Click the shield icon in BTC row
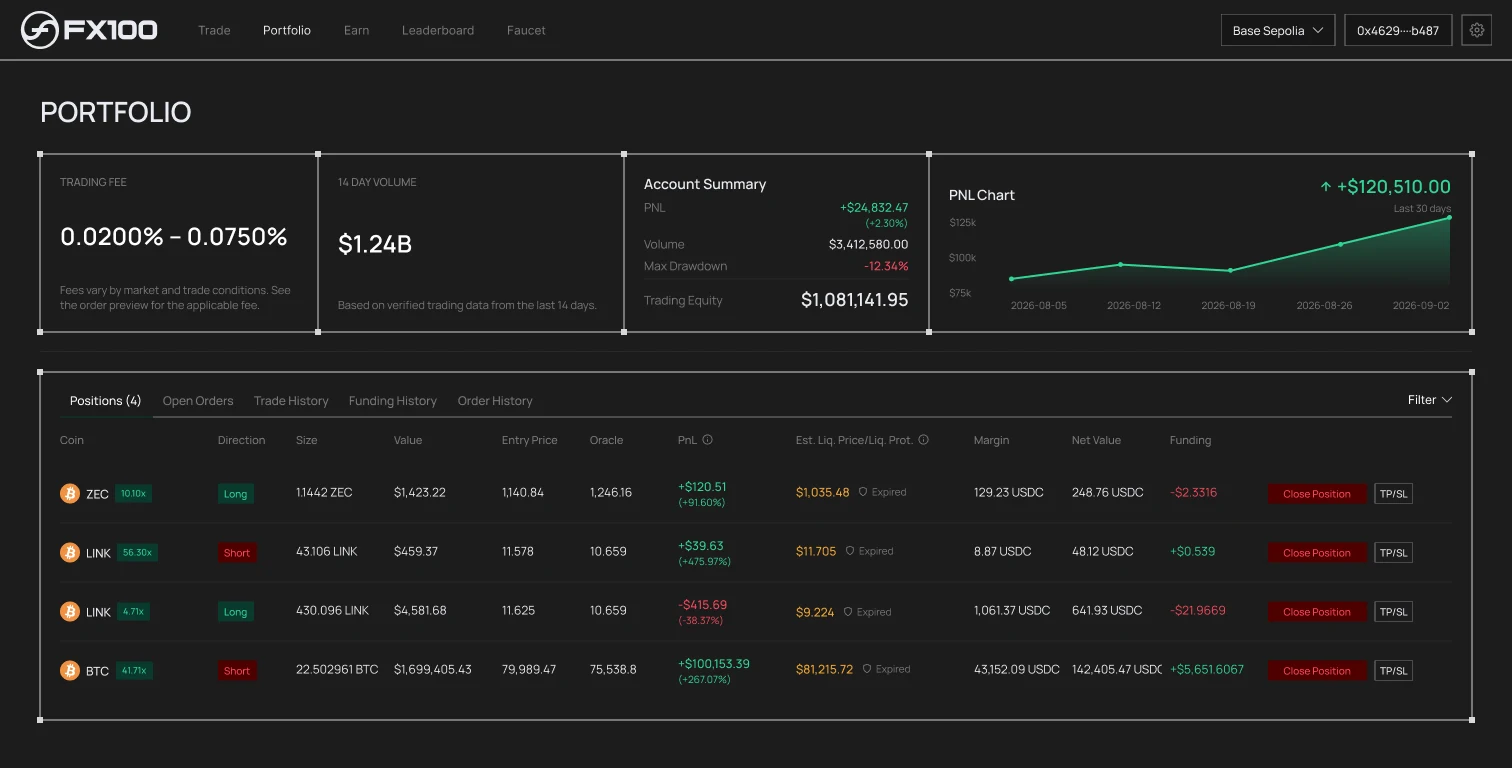1512x768 pixels. point(867,669)
